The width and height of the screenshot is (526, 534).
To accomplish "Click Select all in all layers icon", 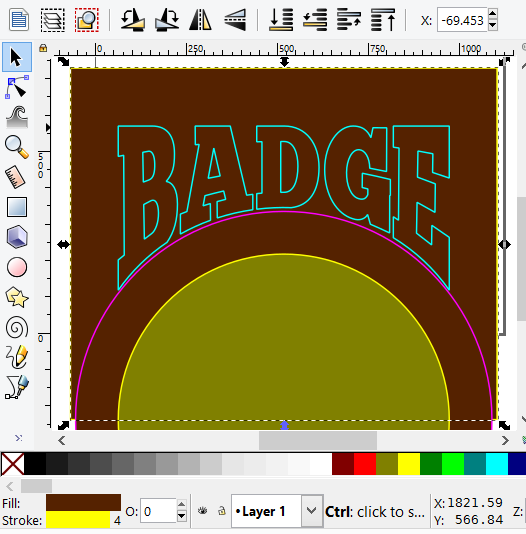I will pyautogui.click(x=53, y=20).
